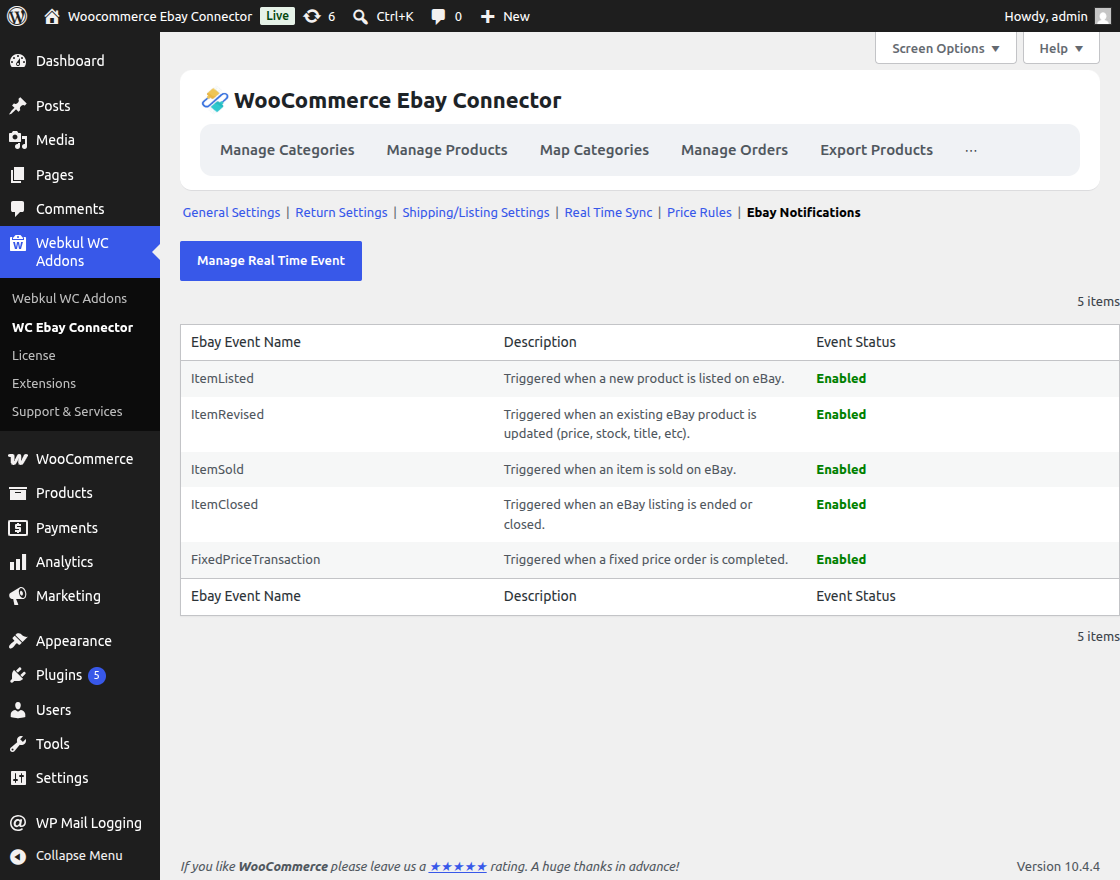This screenshot has height=880, width=1120.
Task: Click the Products box icon
Action: [x=18, y=493]
